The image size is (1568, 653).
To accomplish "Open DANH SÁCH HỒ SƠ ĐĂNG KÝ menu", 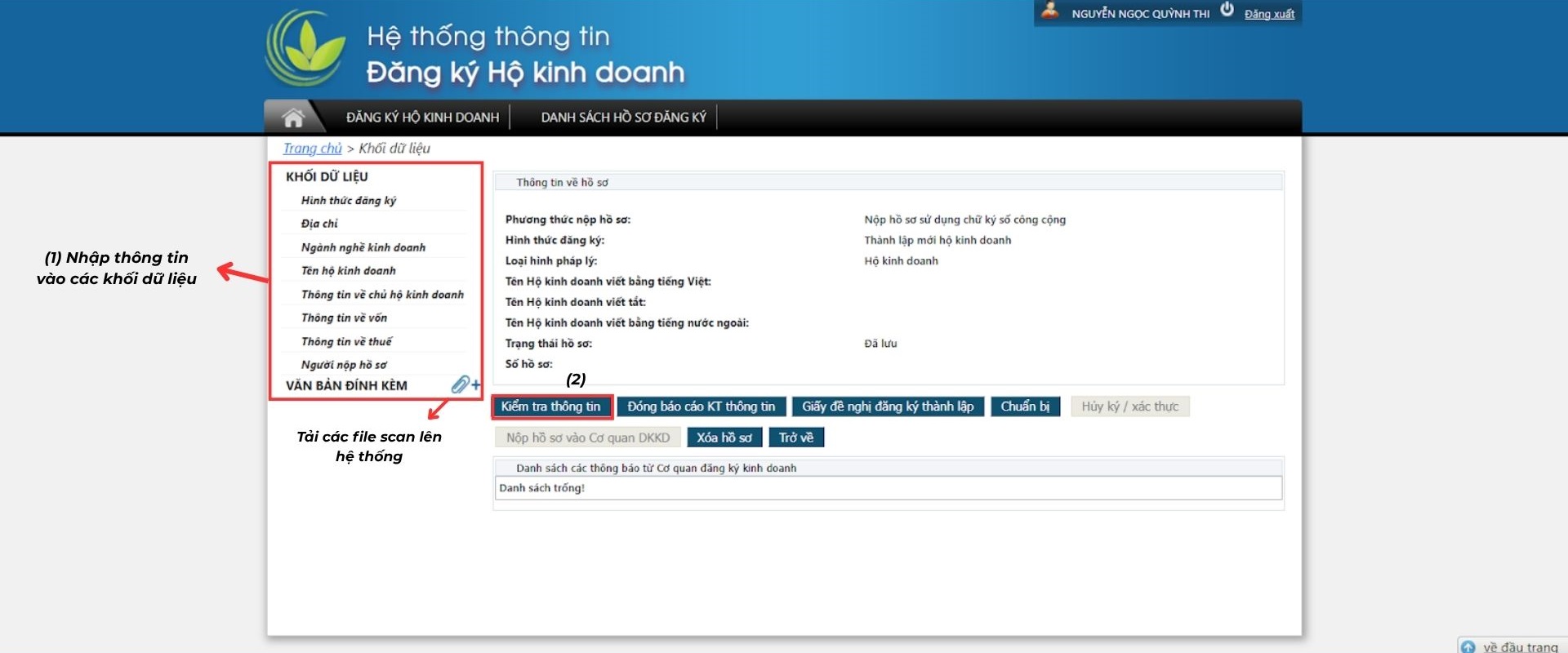I will (623, 118).
